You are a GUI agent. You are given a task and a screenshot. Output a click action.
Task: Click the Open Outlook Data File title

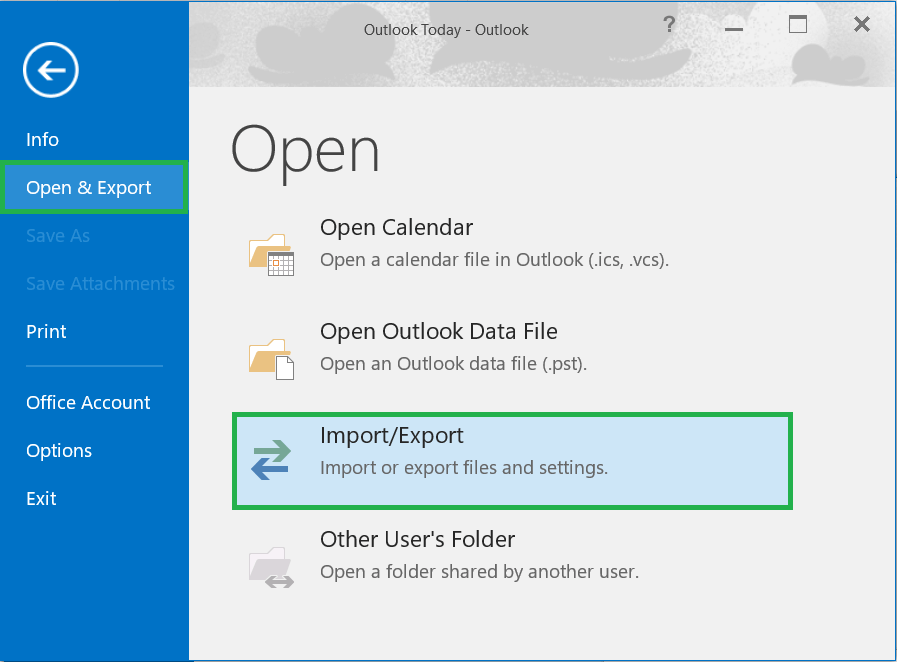(439, 332)
